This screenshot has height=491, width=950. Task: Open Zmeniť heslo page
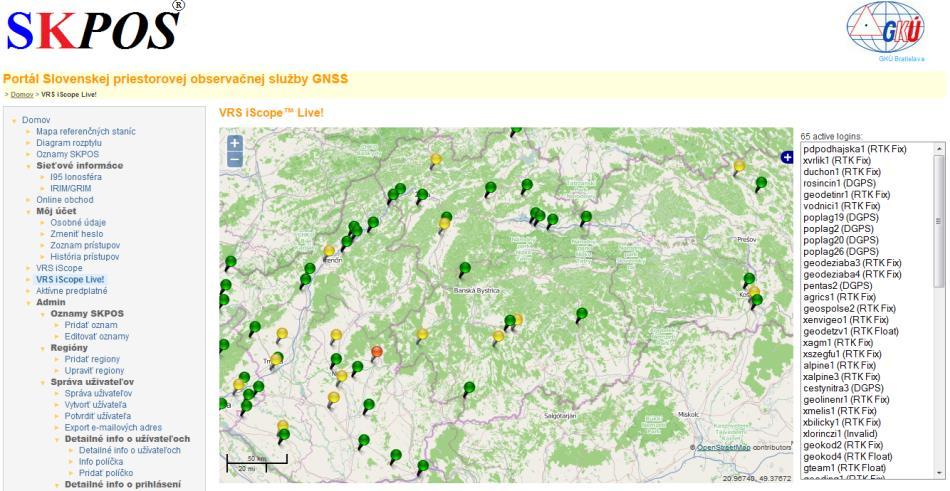(77, 234)
